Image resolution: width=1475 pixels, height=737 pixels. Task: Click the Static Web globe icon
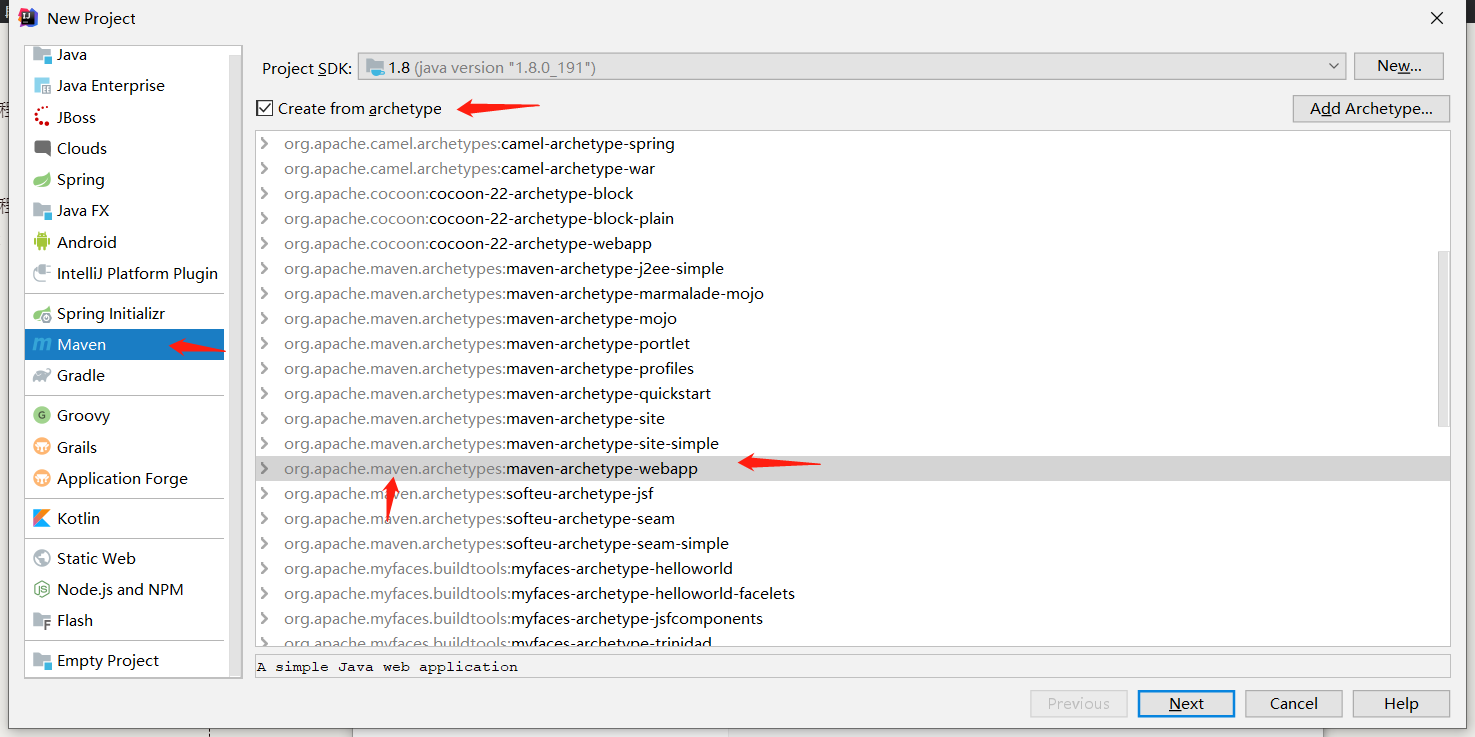pyautogui.click(x=42, y=559)
